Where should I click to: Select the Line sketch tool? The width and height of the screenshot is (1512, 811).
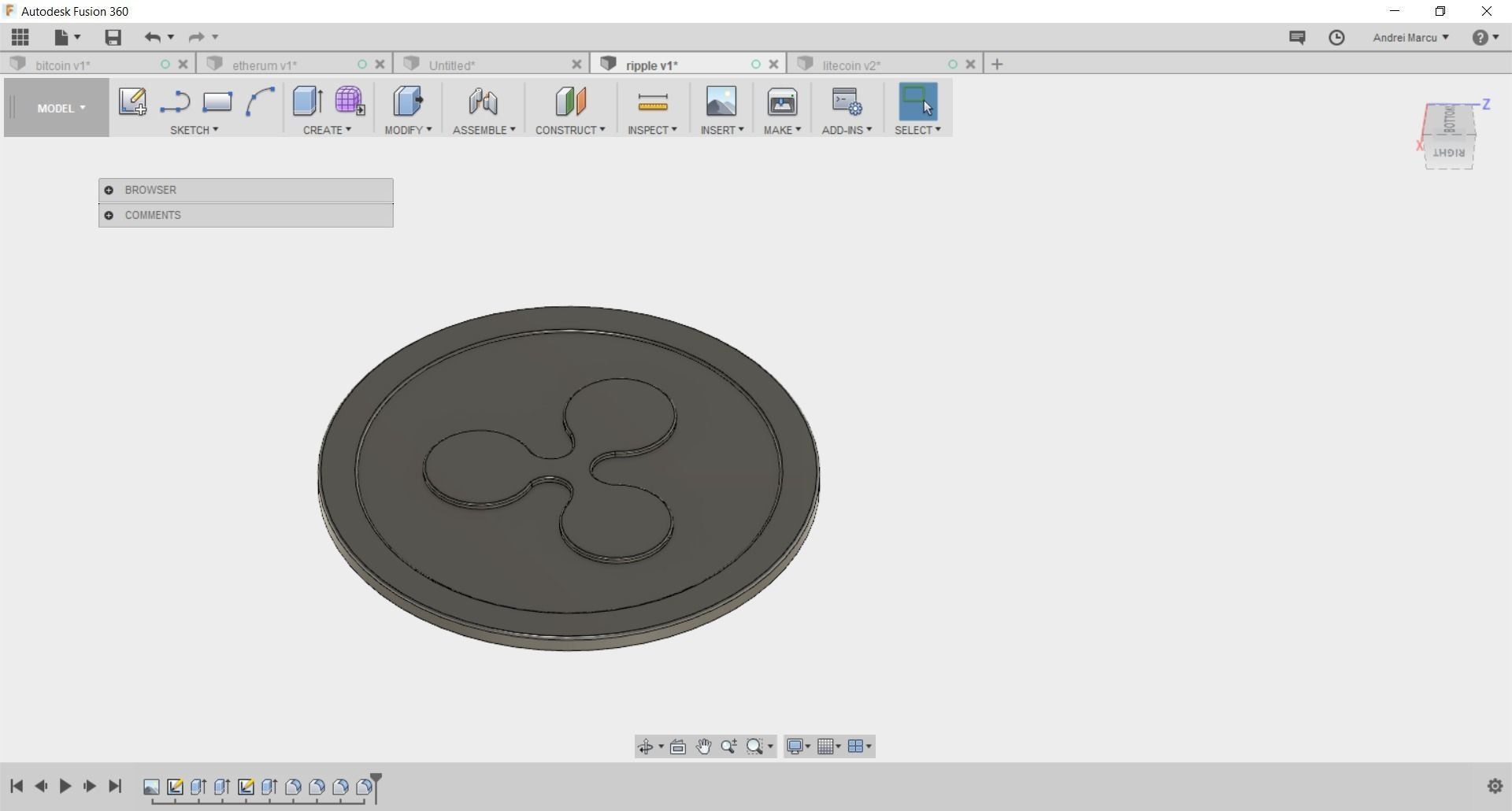click(175, 102)
